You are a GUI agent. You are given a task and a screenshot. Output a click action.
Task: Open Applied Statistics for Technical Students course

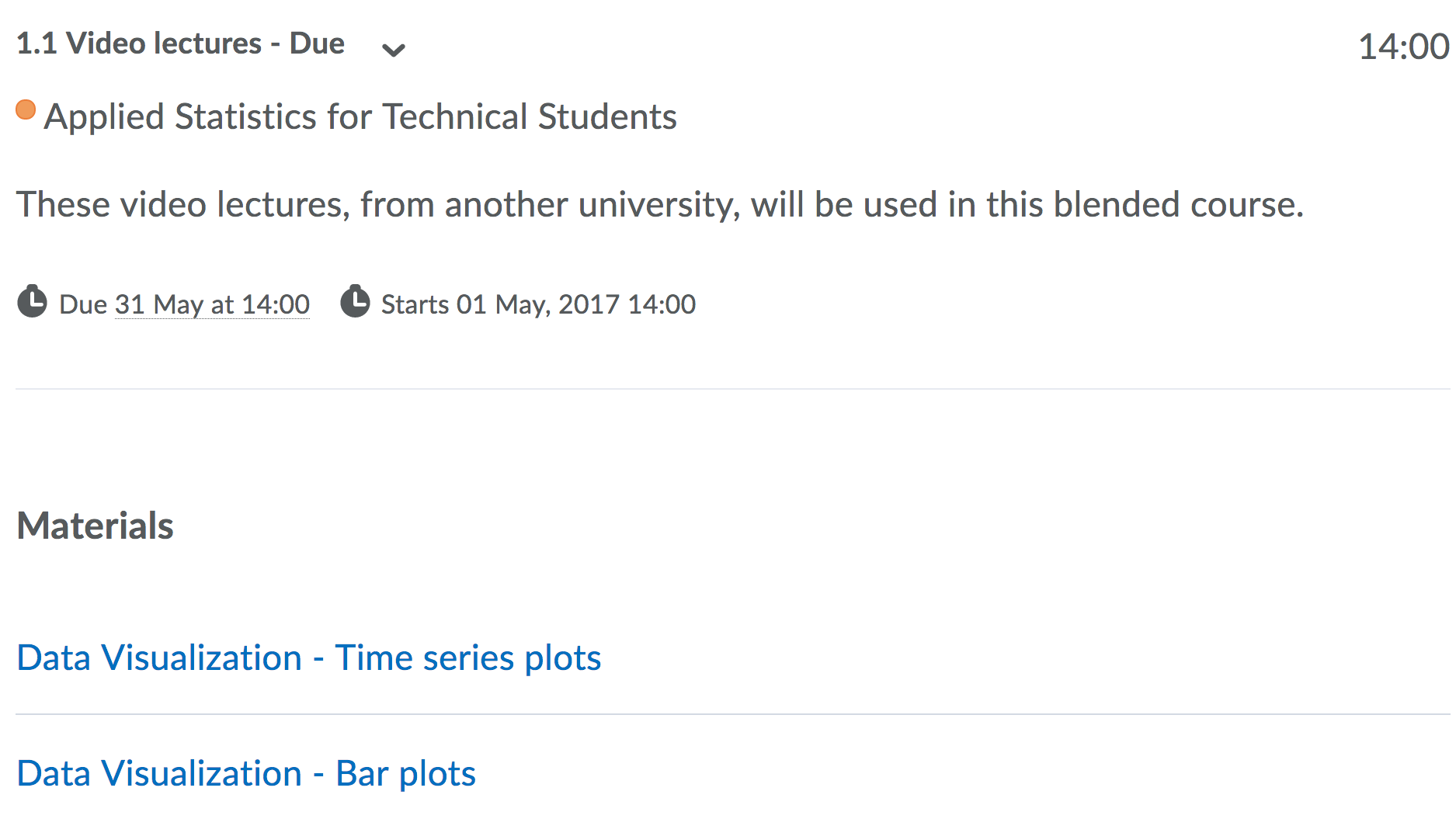point(360,117)
